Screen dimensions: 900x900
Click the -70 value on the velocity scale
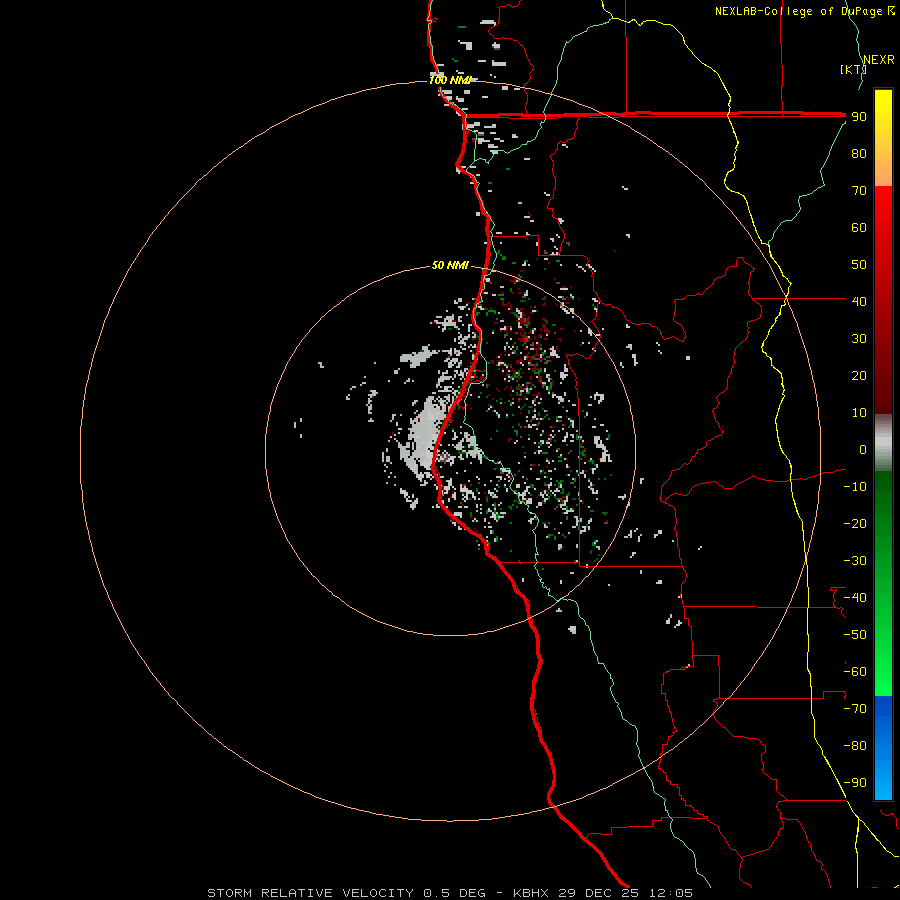(x=855, y=708)
